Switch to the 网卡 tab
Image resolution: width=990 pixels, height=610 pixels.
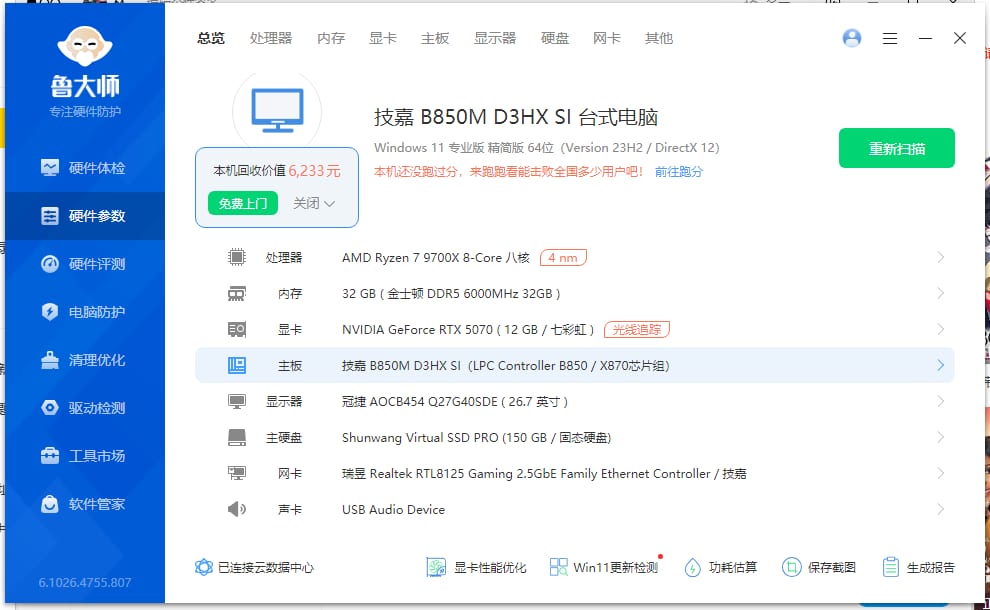point(607,39)
